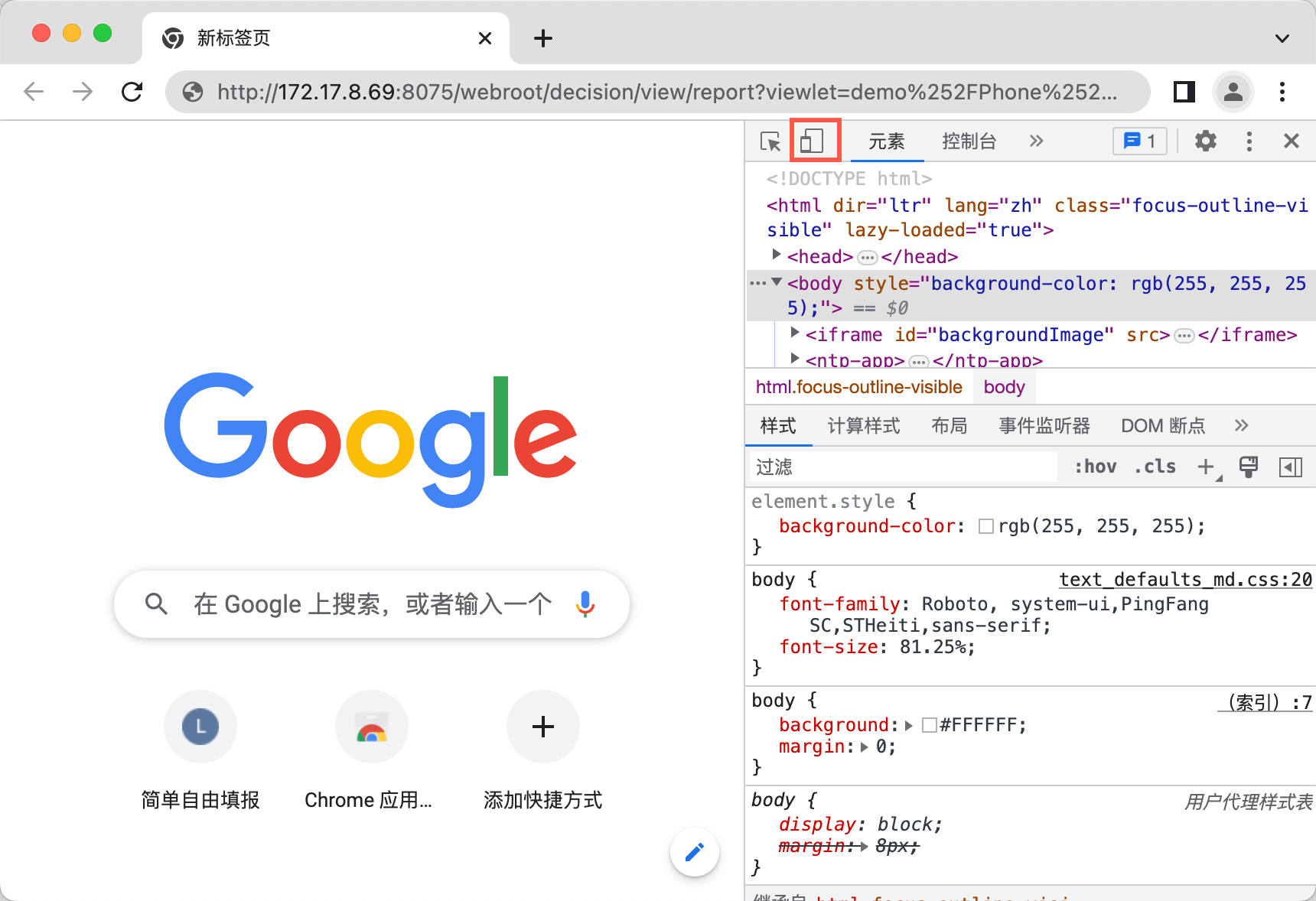Click the browser back arrow

[34, 92]
